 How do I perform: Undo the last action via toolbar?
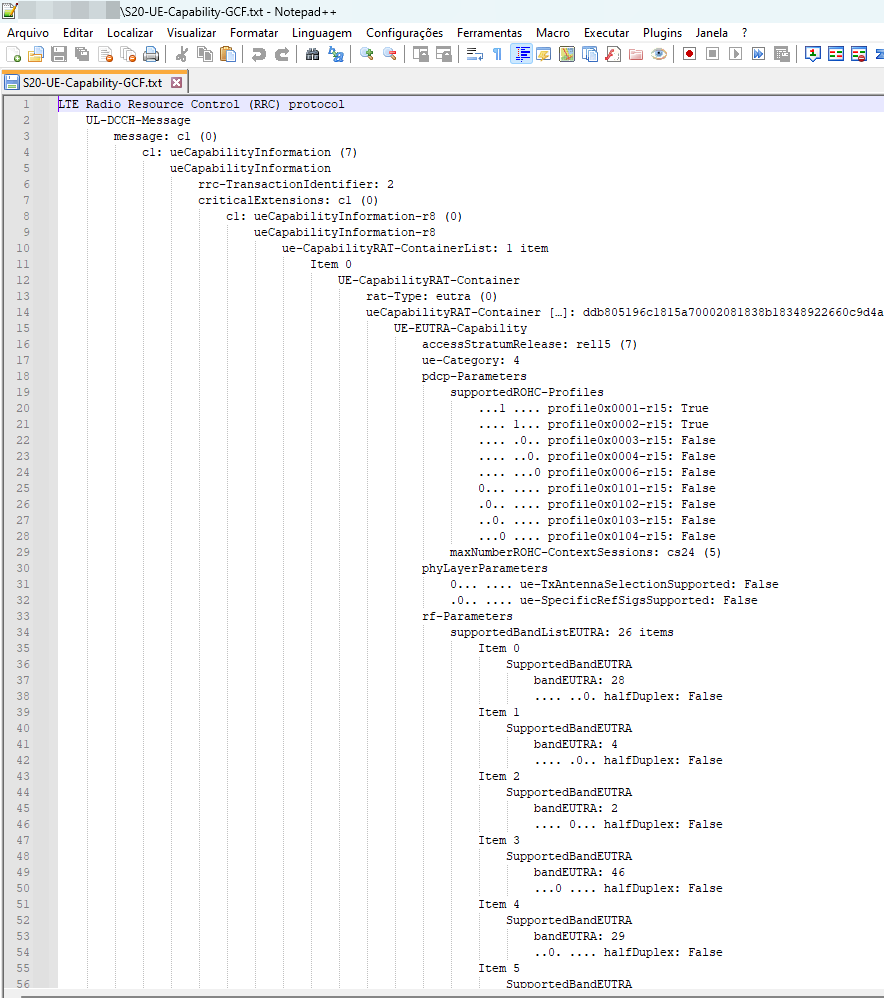click(x=258, y=55)
